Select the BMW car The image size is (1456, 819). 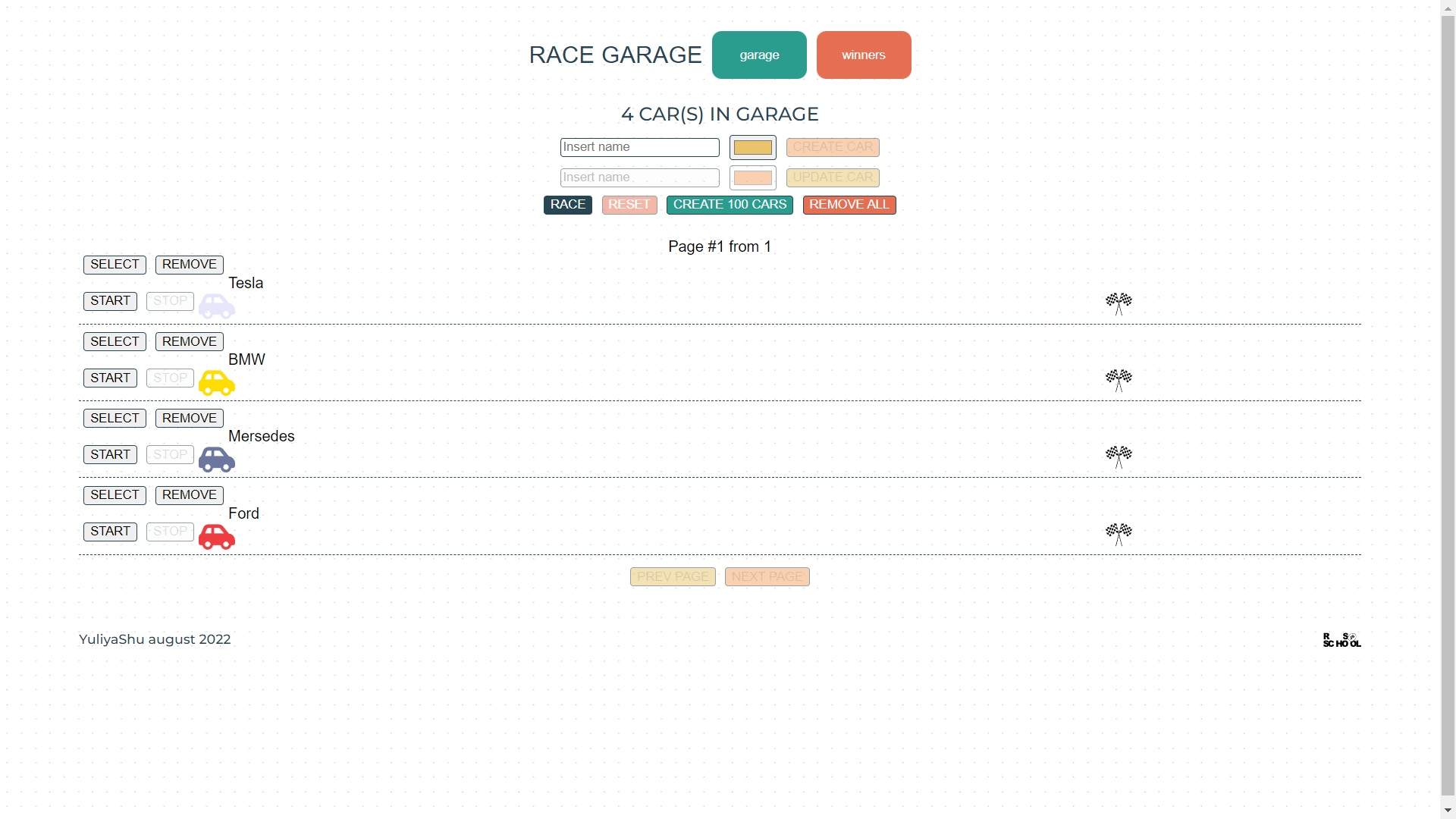[115, 341]
